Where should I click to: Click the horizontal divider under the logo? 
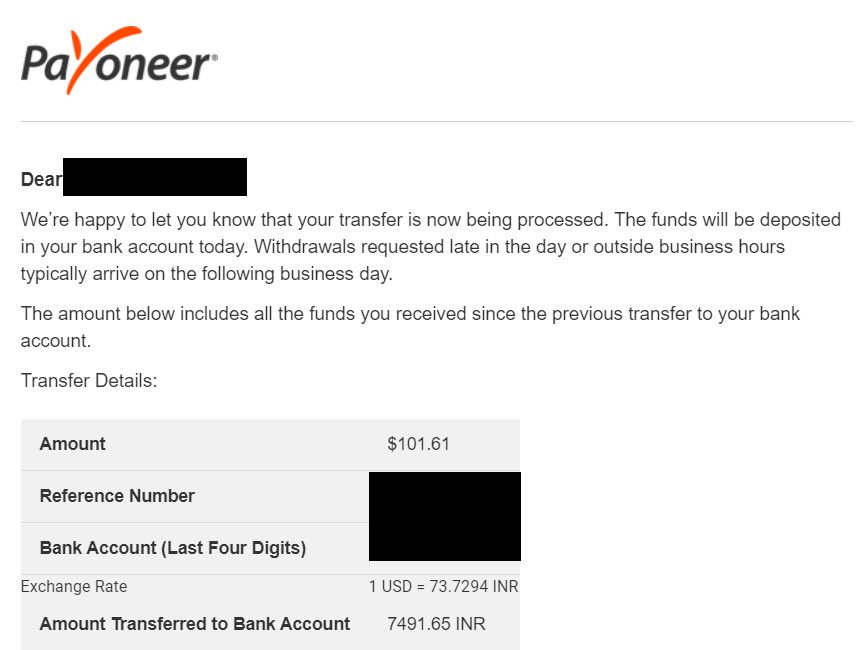click(437, 121)
